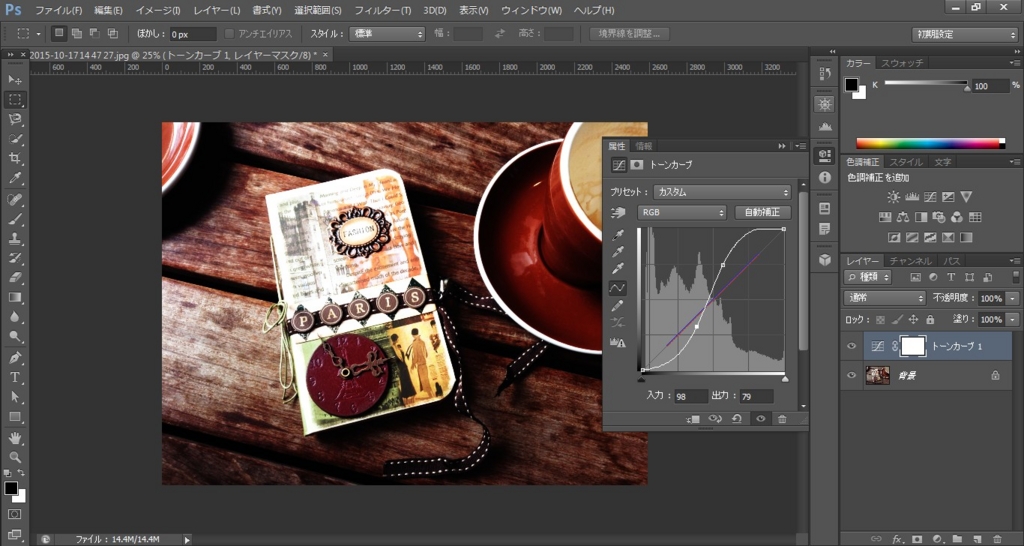Open the tool preset picker arrow
This screenshot has height=546, width=1024.
coord(39,34)
